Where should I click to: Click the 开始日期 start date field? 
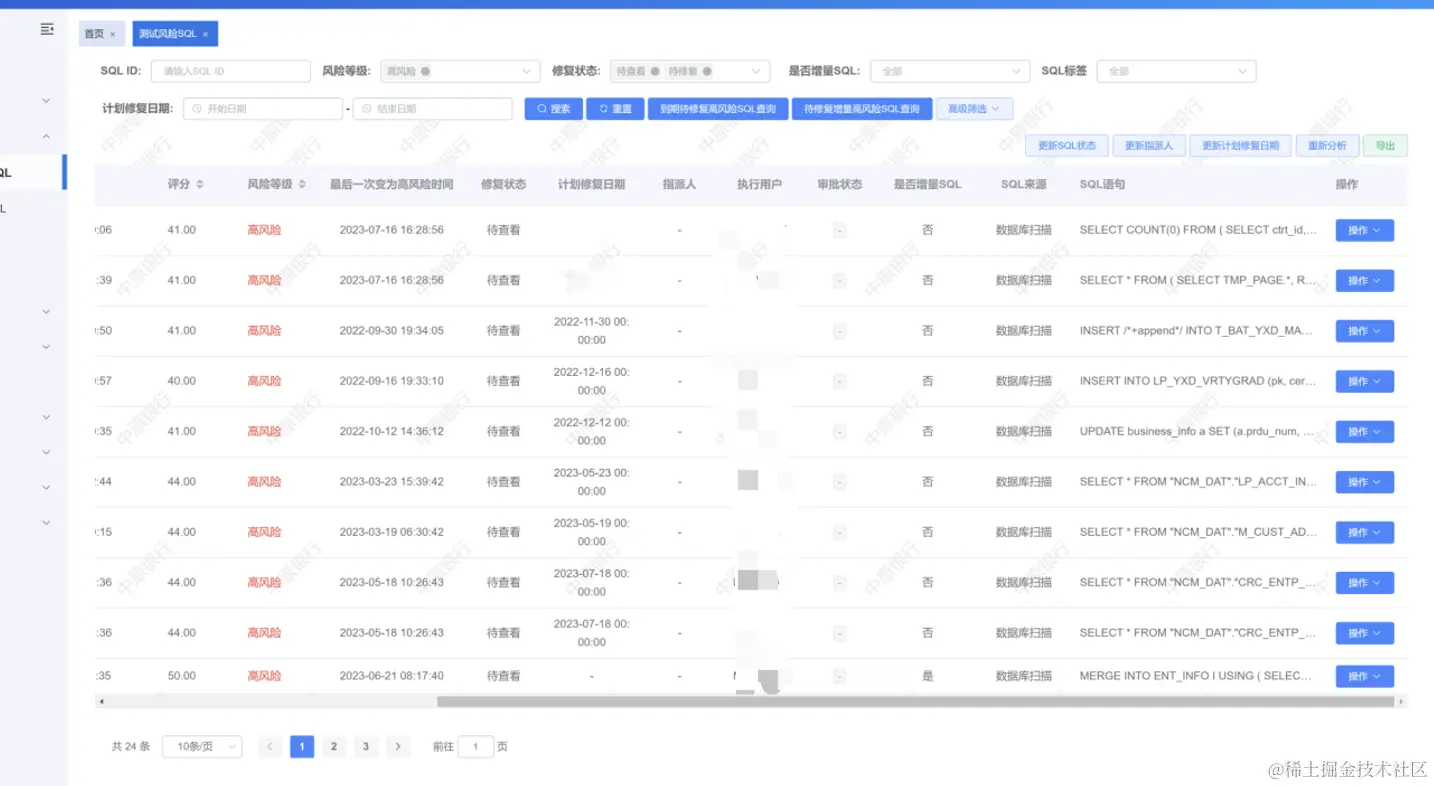click(x=263, y=109)
